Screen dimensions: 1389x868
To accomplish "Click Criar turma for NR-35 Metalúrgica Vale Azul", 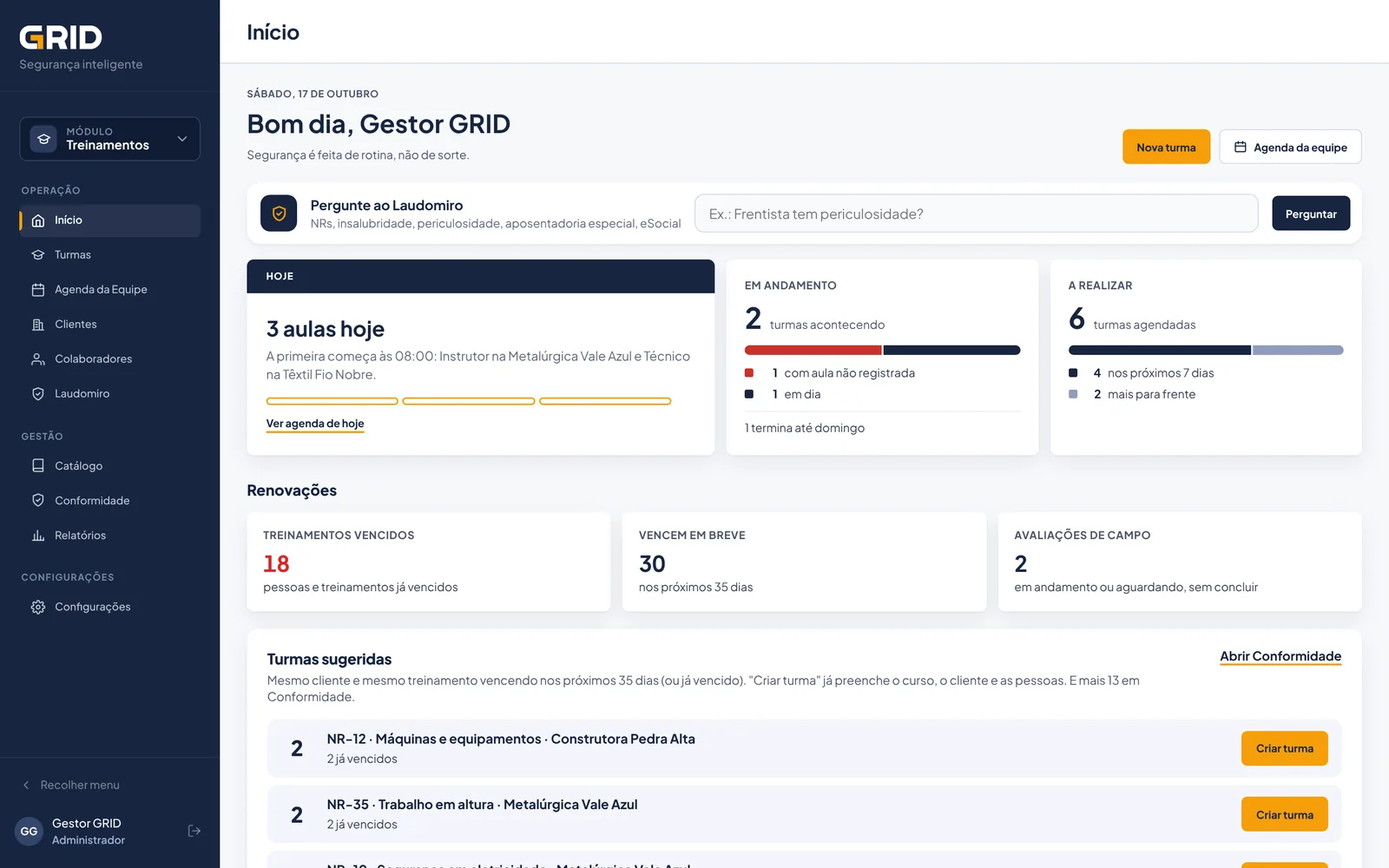I will [x=1285, y=814].
